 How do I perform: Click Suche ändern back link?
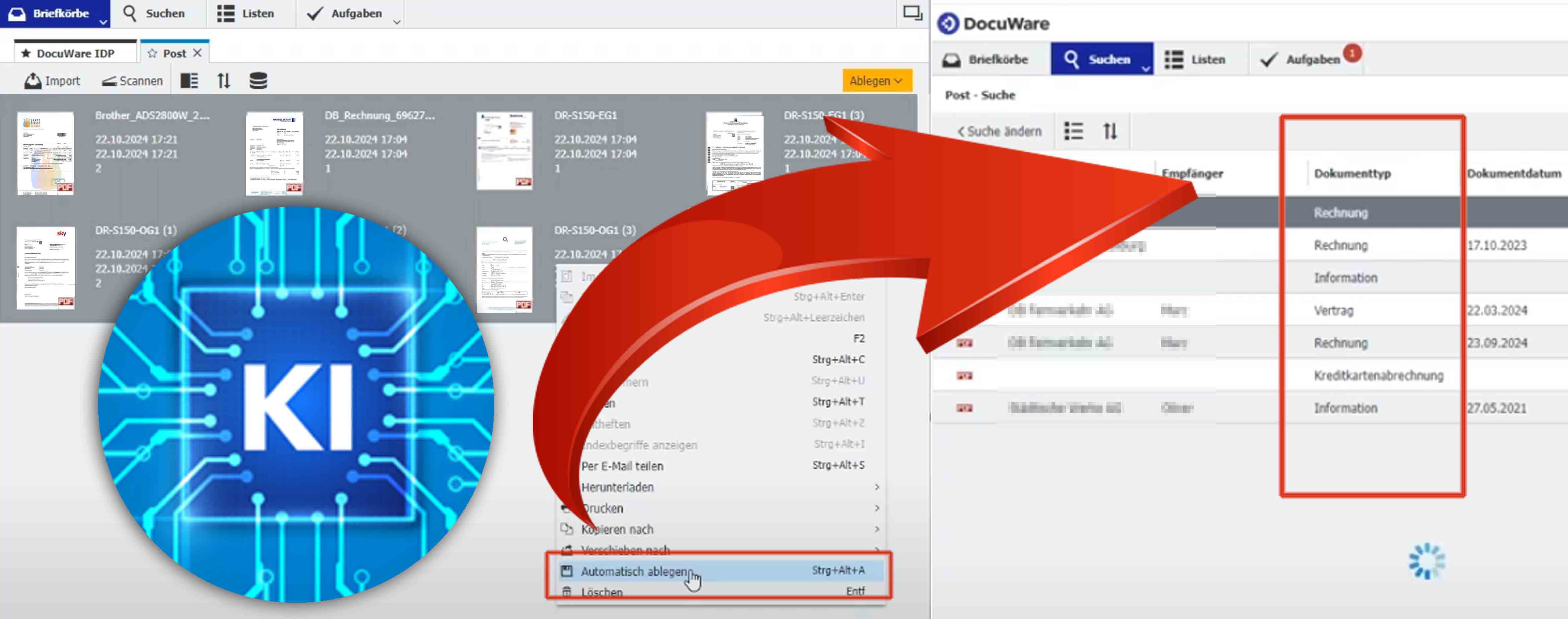point(999,131)
